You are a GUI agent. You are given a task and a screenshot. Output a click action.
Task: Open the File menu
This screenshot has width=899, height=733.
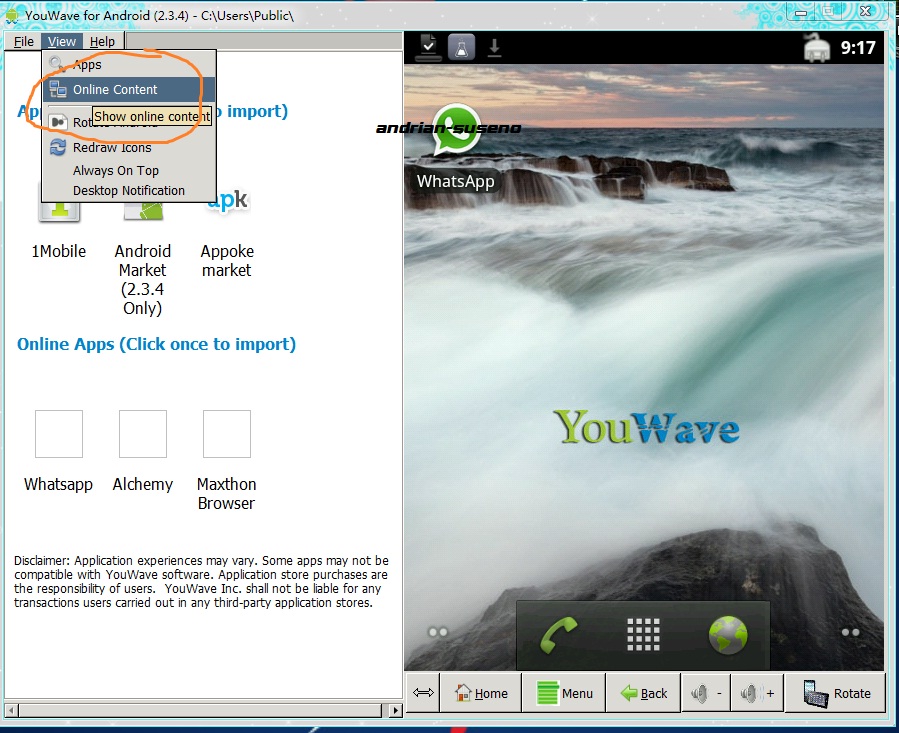(x=24, y=41)
